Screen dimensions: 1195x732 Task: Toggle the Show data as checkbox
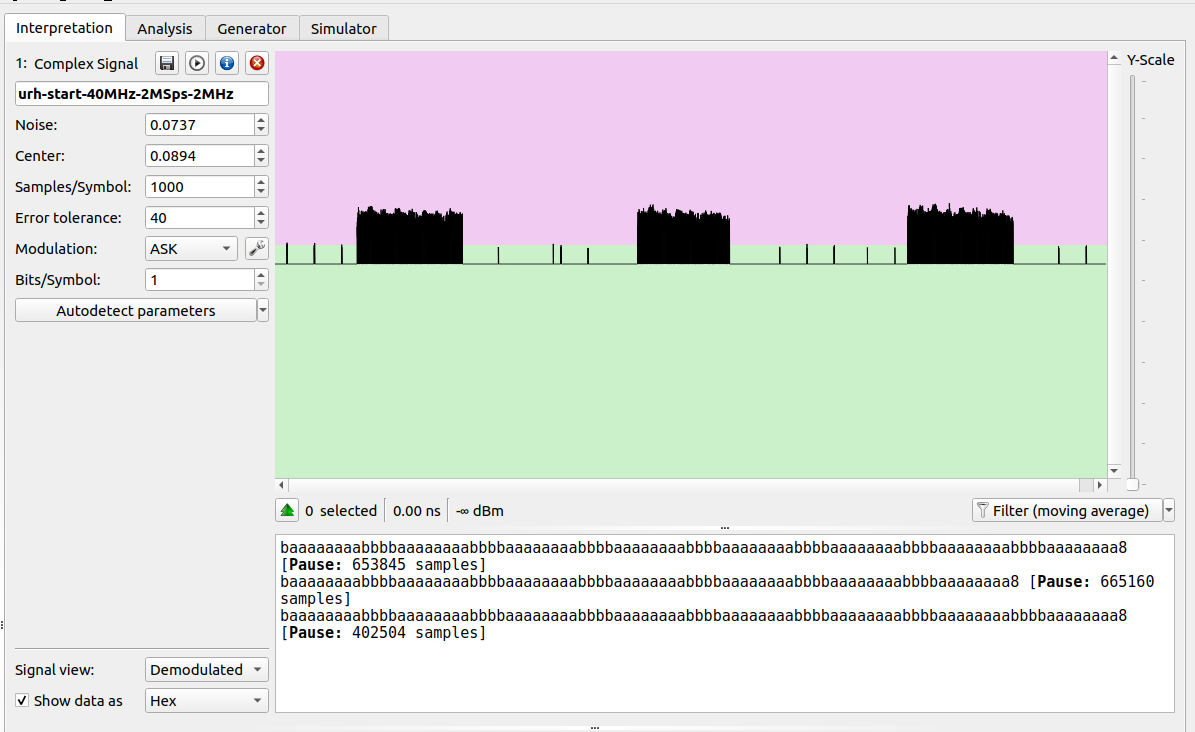(22, 700)
